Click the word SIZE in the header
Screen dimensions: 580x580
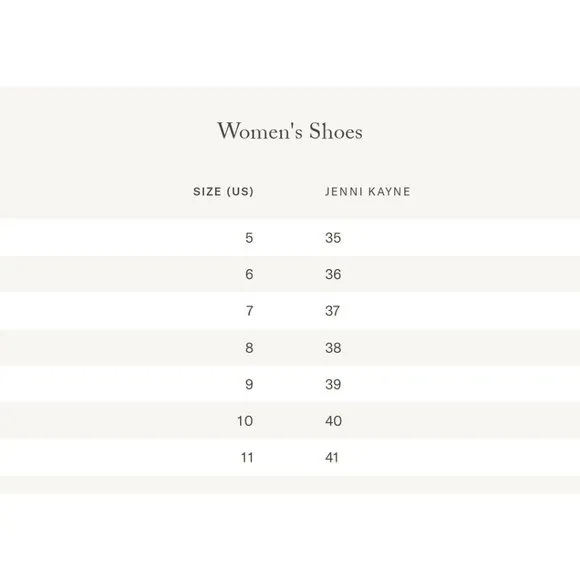pos(207,192)
